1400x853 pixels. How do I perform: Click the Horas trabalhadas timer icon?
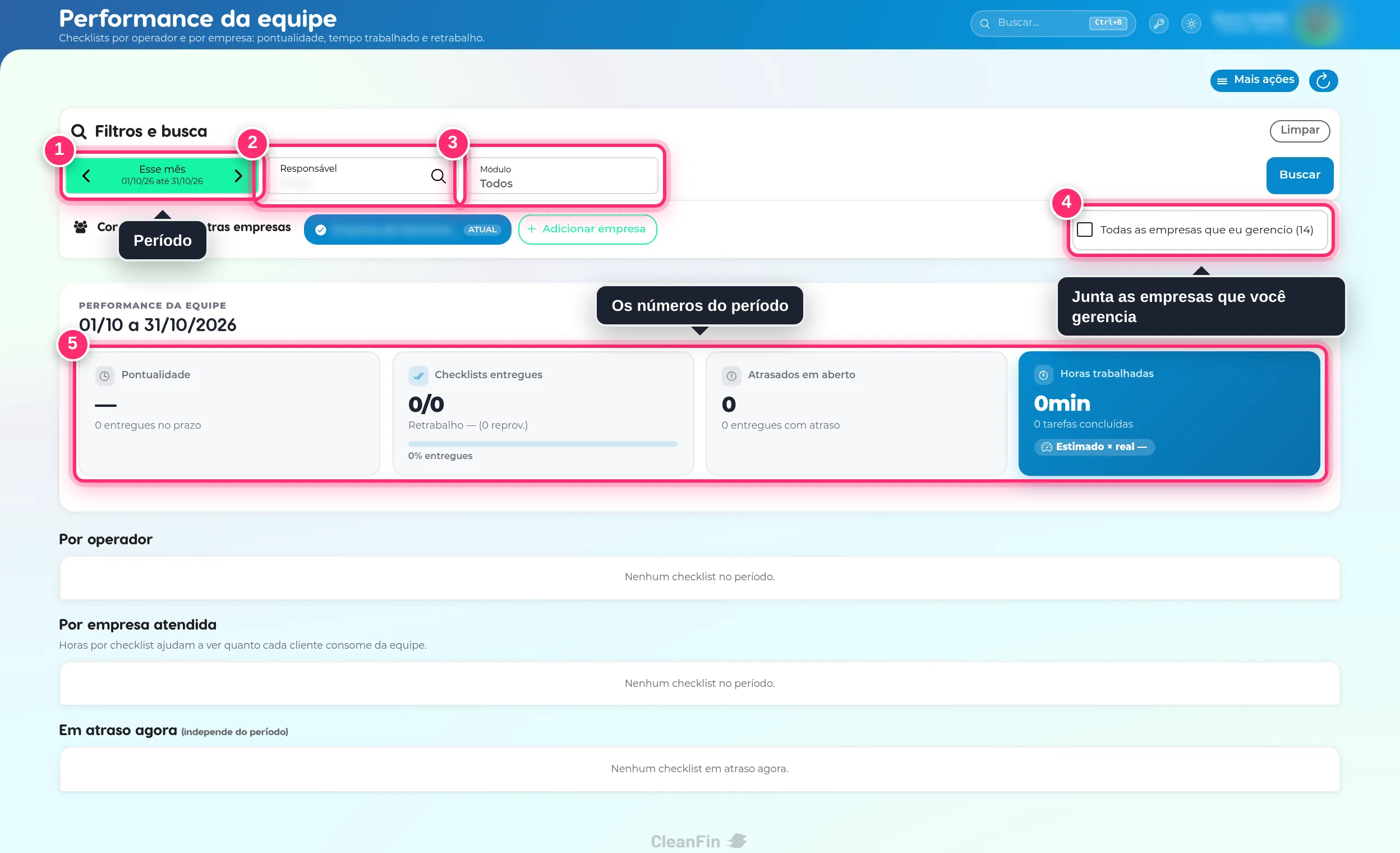click(x=1043, y=374)
